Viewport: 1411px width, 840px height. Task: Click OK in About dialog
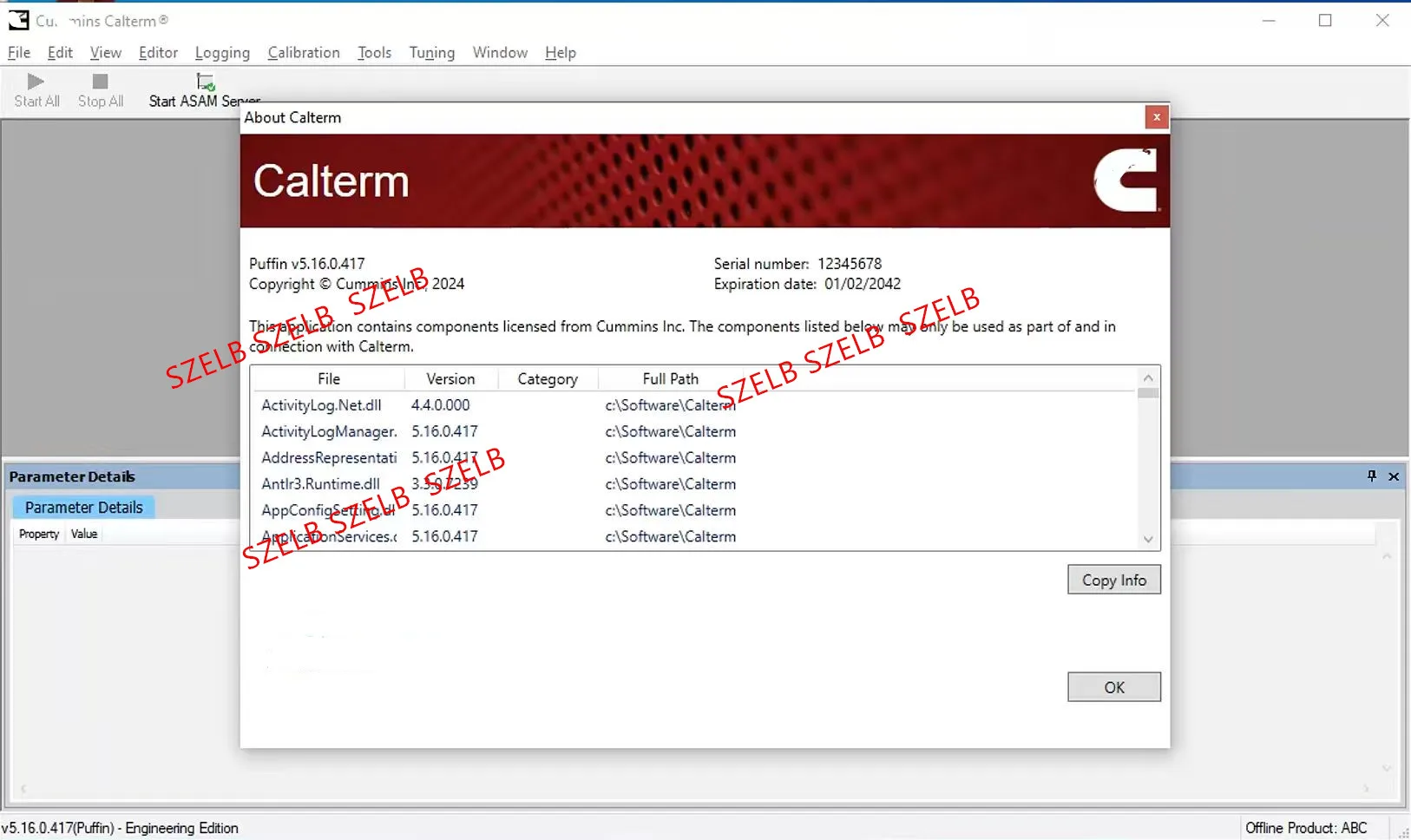click(1113, 687)
